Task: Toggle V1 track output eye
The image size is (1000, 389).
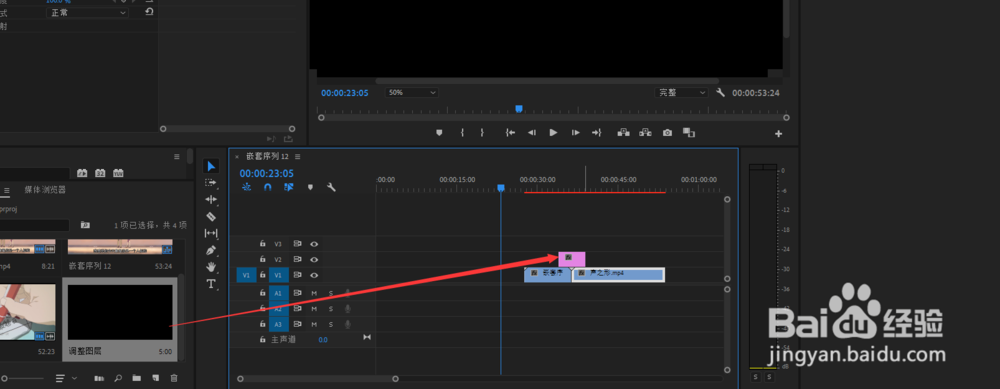Action: click(314, 275)
